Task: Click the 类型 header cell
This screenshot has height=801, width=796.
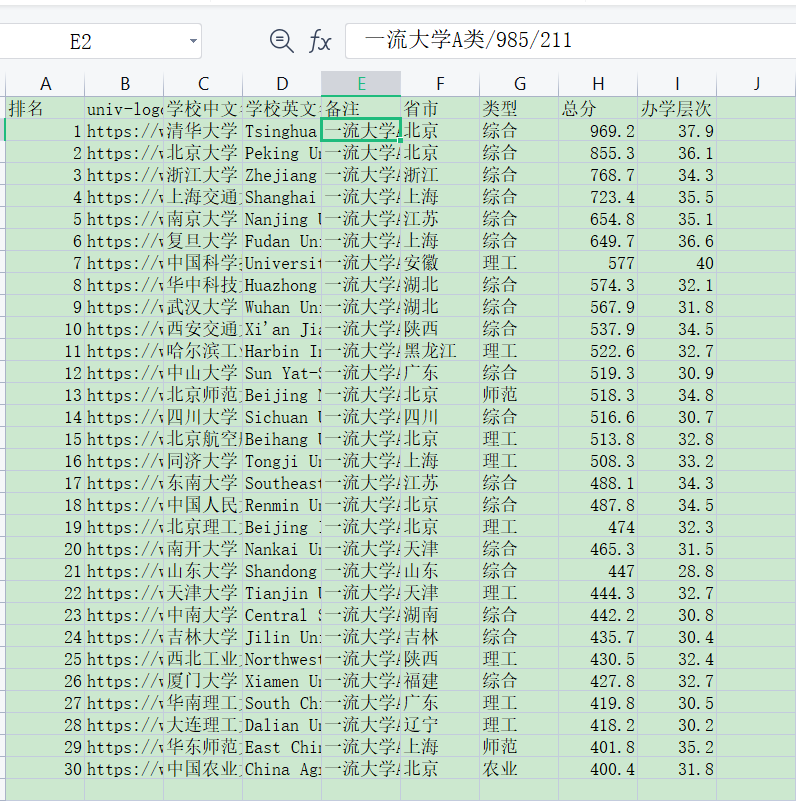Action: [519, 108]
